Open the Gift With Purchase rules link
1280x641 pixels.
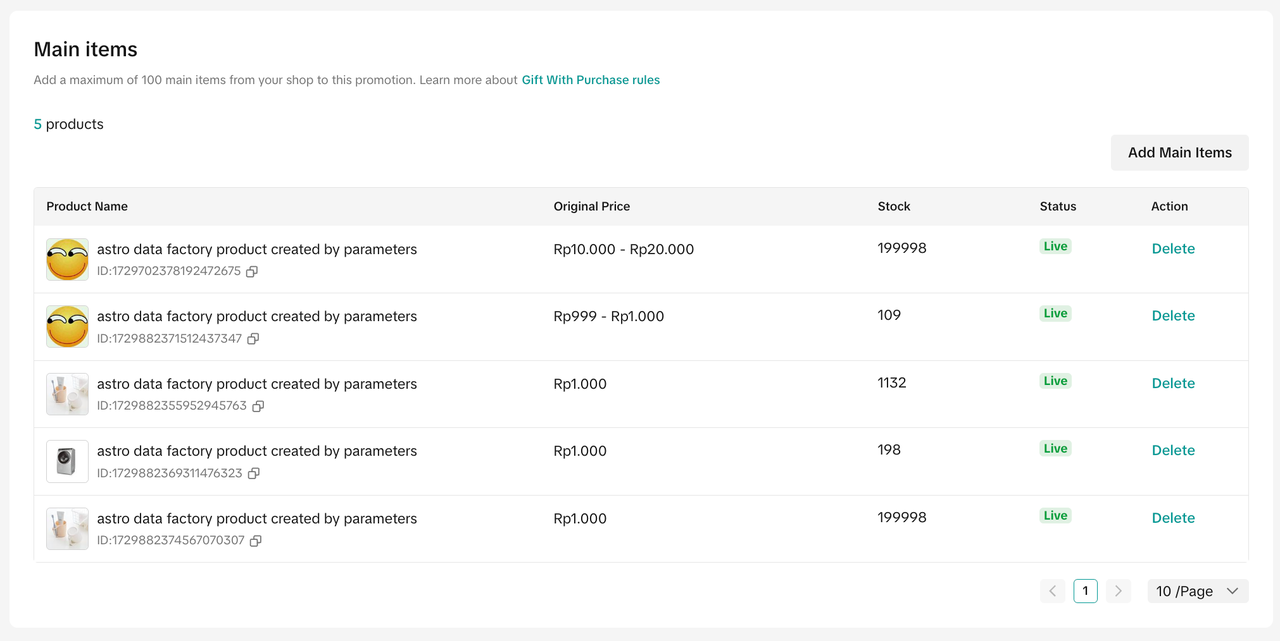590,80
